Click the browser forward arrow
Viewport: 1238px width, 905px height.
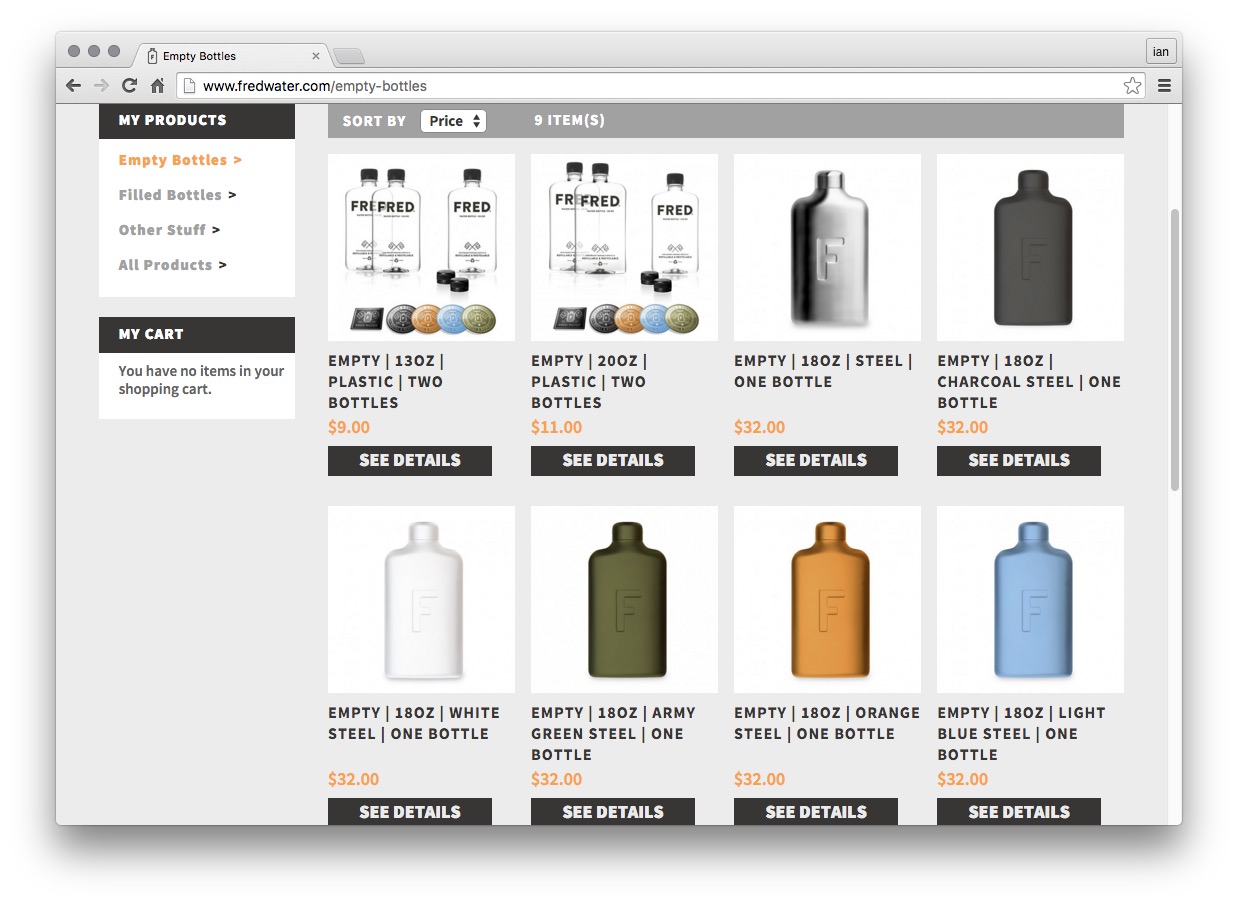pyautogui.click(x=101, y=86)
